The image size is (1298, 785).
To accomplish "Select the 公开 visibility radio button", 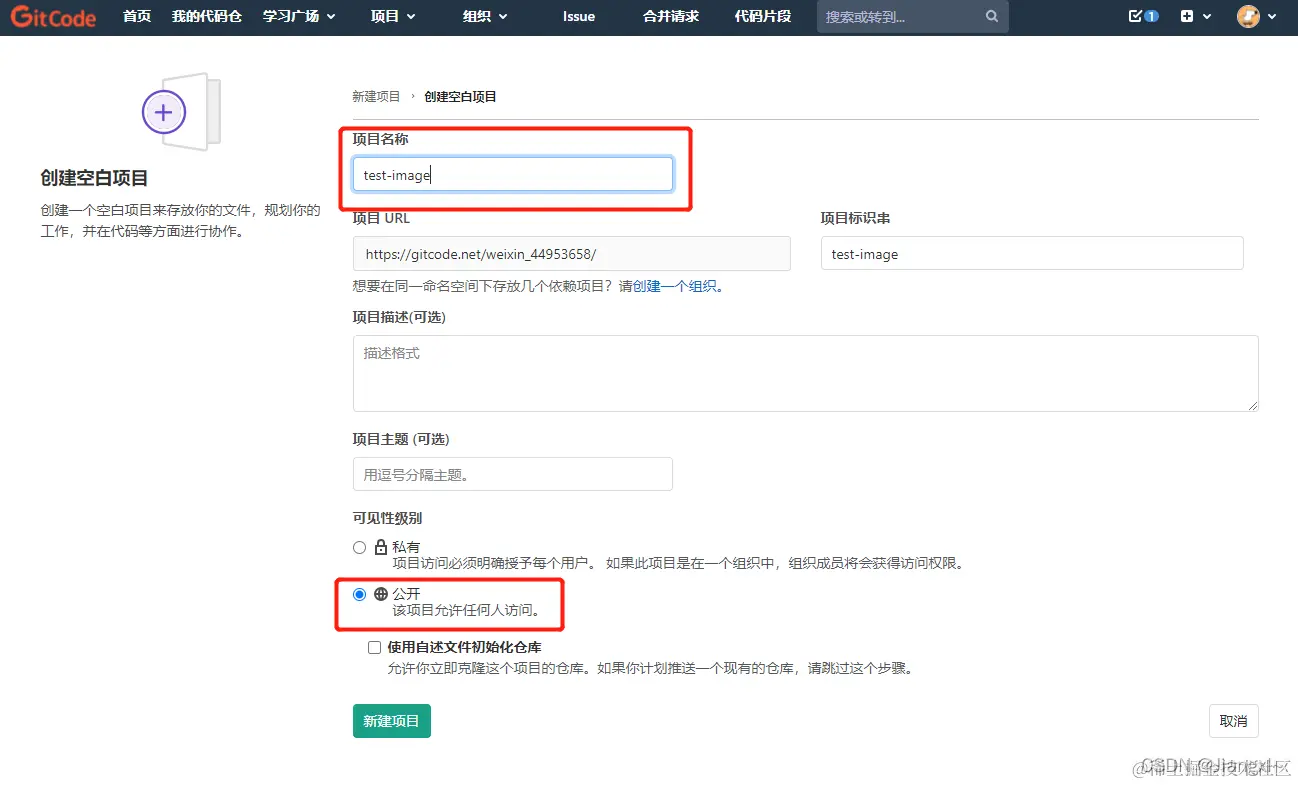I will coord(359,593).
